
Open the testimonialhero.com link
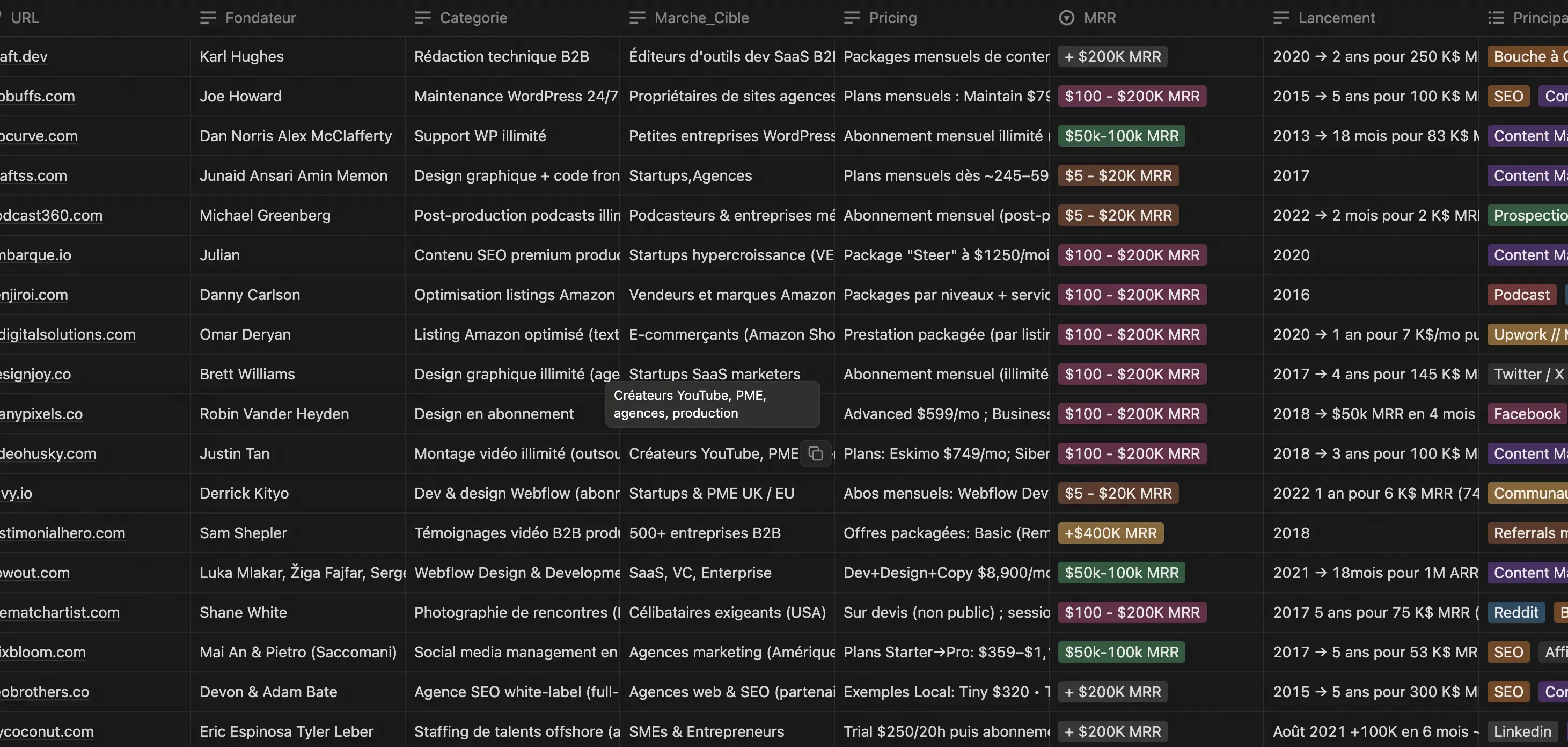[x=62, y=533]
